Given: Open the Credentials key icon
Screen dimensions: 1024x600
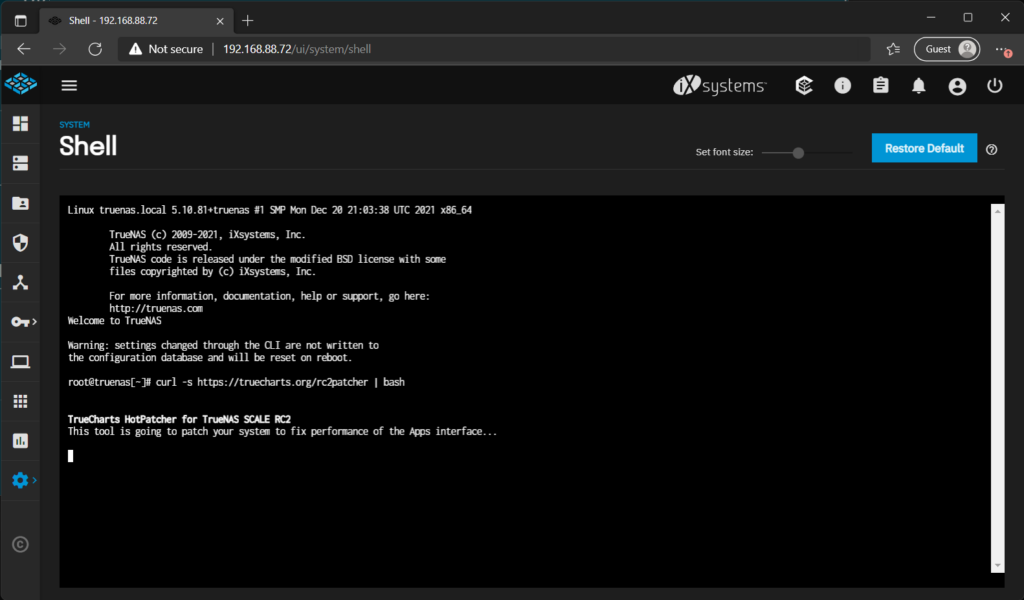Looking at the screenshot, I should [20, 322].
